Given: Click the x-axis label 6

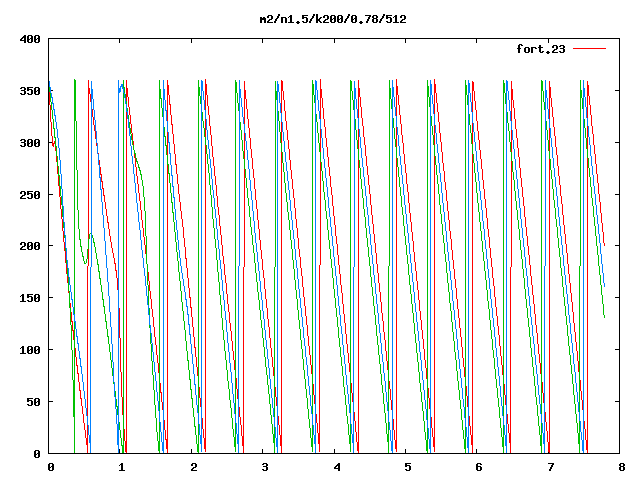Looking at the screenshot, I should coord(479,467).
